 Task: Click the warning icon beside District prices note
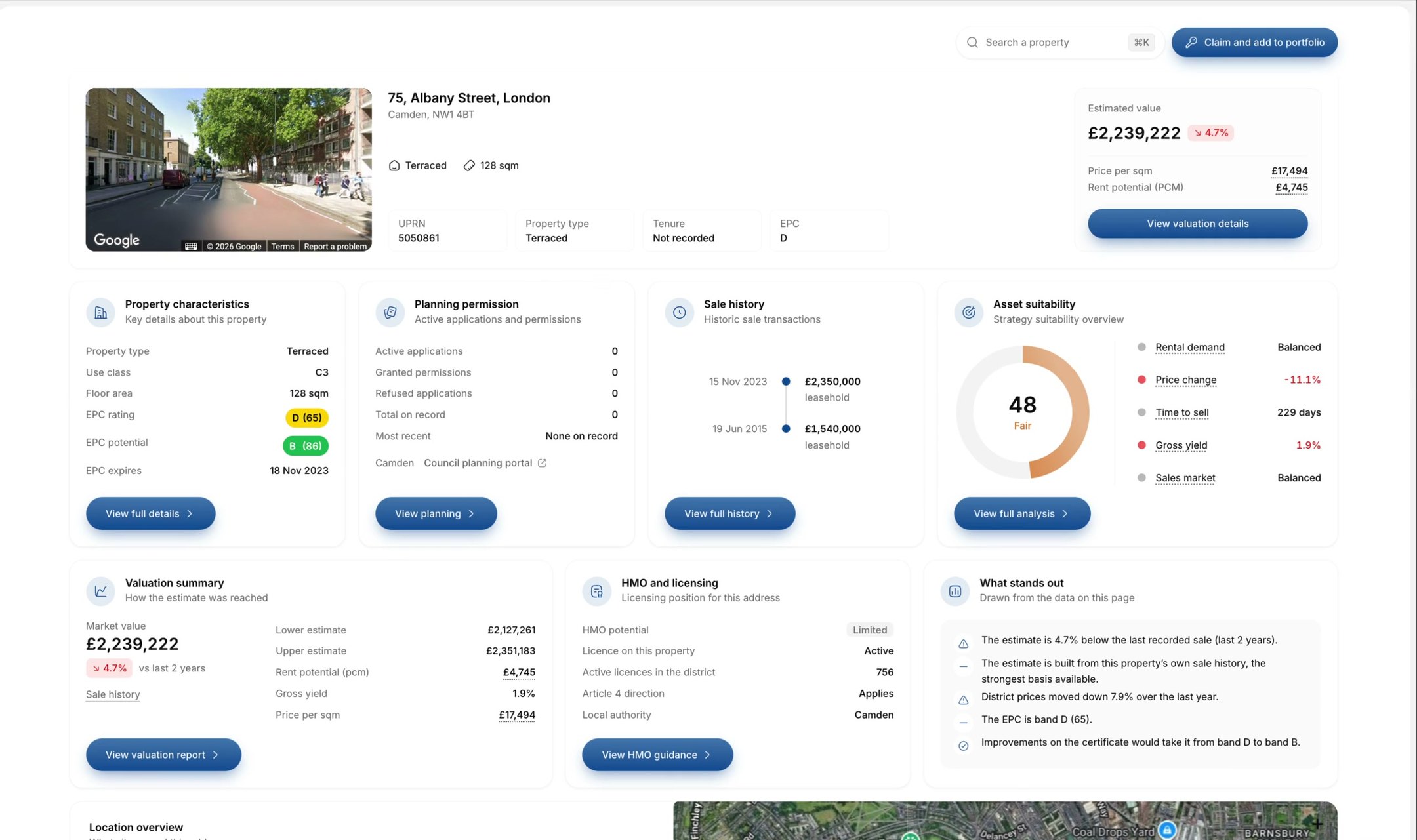[x=963, y=700]
